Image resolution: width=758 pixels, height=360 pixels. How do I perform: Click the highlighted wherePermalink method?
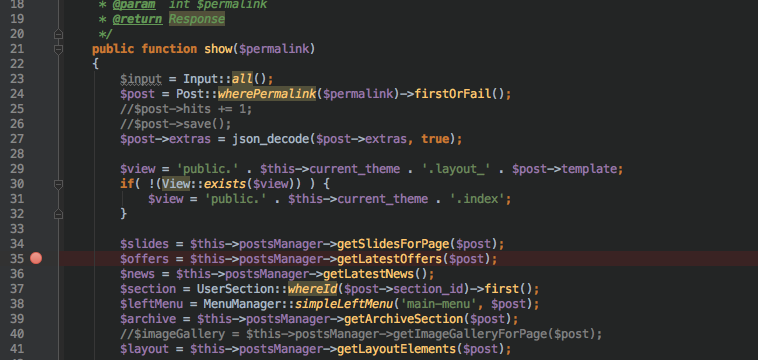pos(267,94)
